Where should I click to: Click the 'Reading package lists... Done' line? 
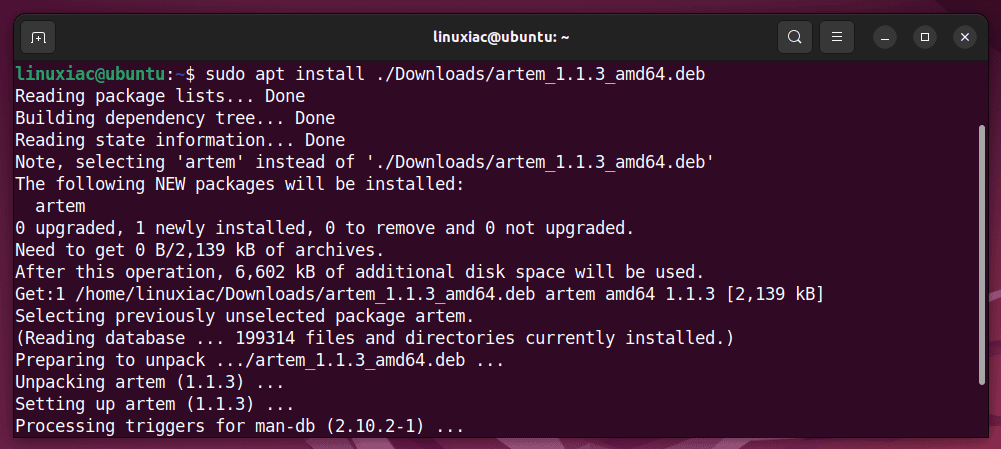[x=160, y=96]
